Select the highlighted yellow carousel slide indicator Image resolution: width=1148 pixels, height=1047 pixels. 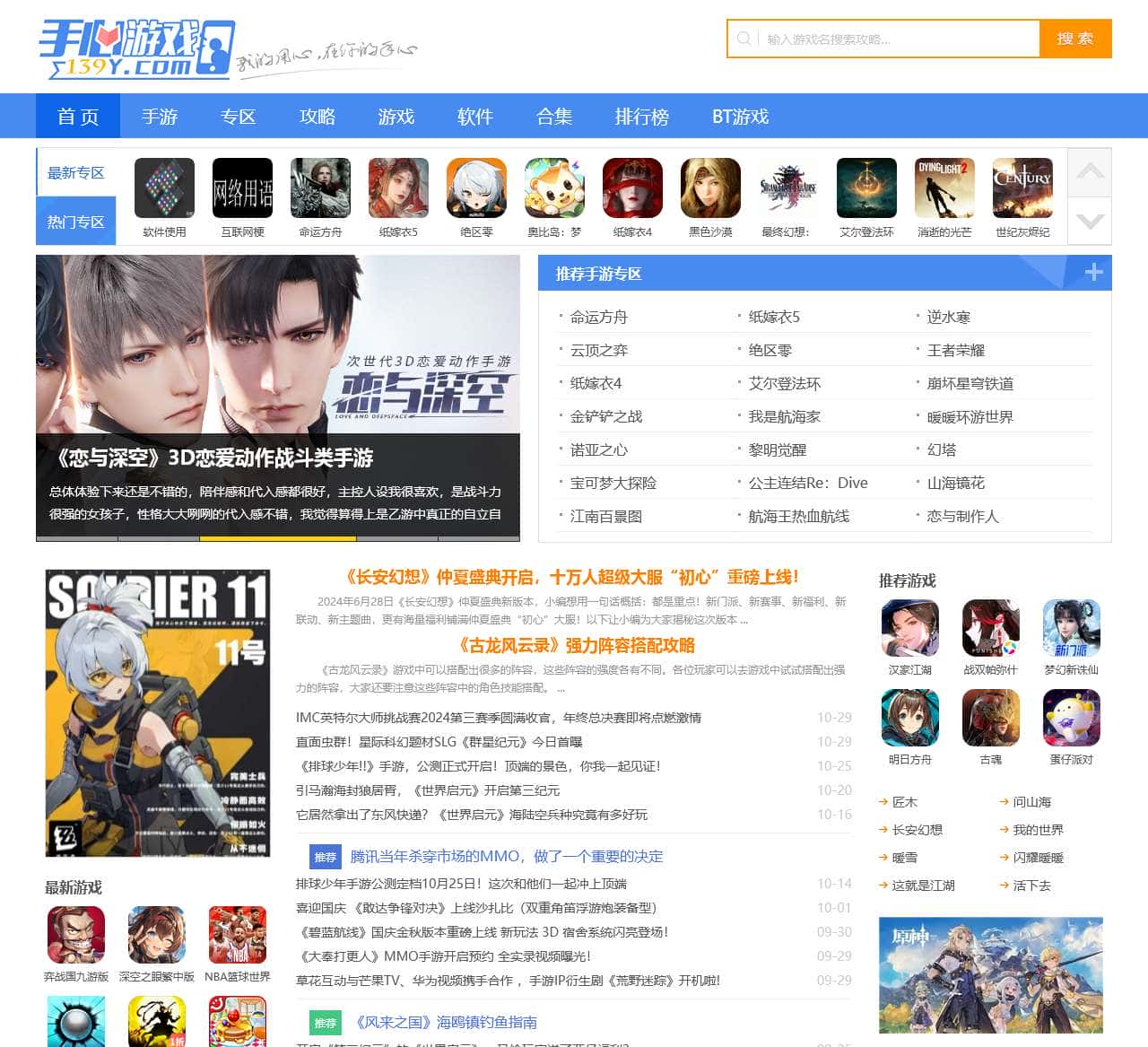click(x=278, y=538)
